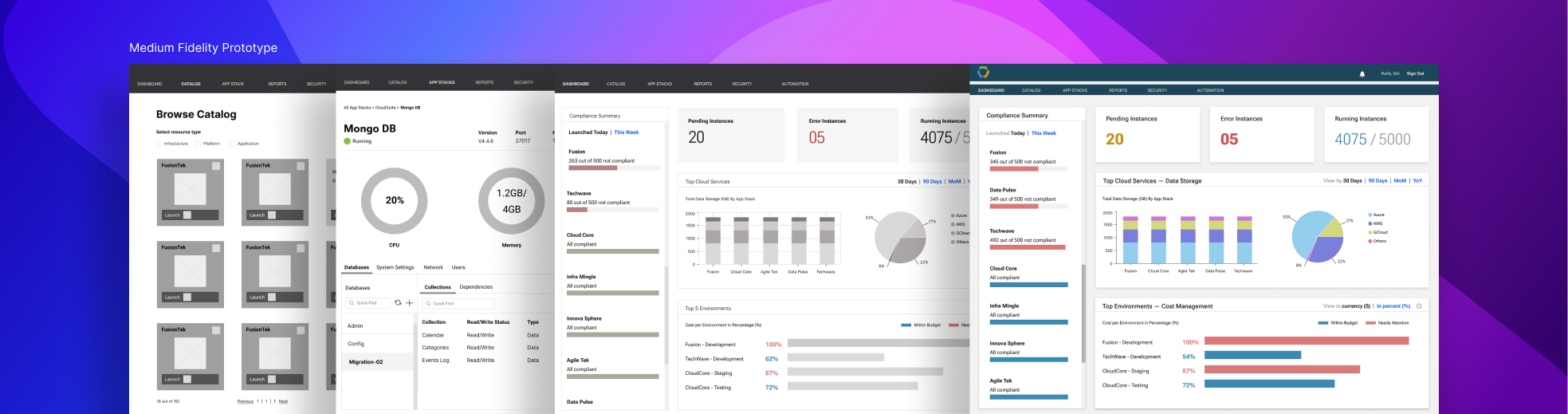Switch to the Dependencies tab
The width and height of the screenshot is (1568, 414).
point(476,286)
